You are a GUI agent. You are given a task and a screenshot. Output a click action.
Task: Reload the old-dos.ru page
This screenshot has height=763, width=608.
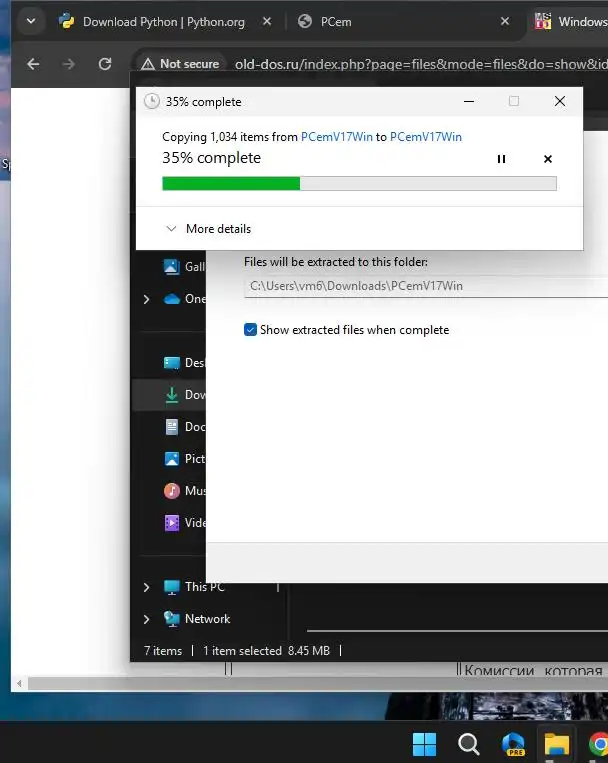(105, 64)
